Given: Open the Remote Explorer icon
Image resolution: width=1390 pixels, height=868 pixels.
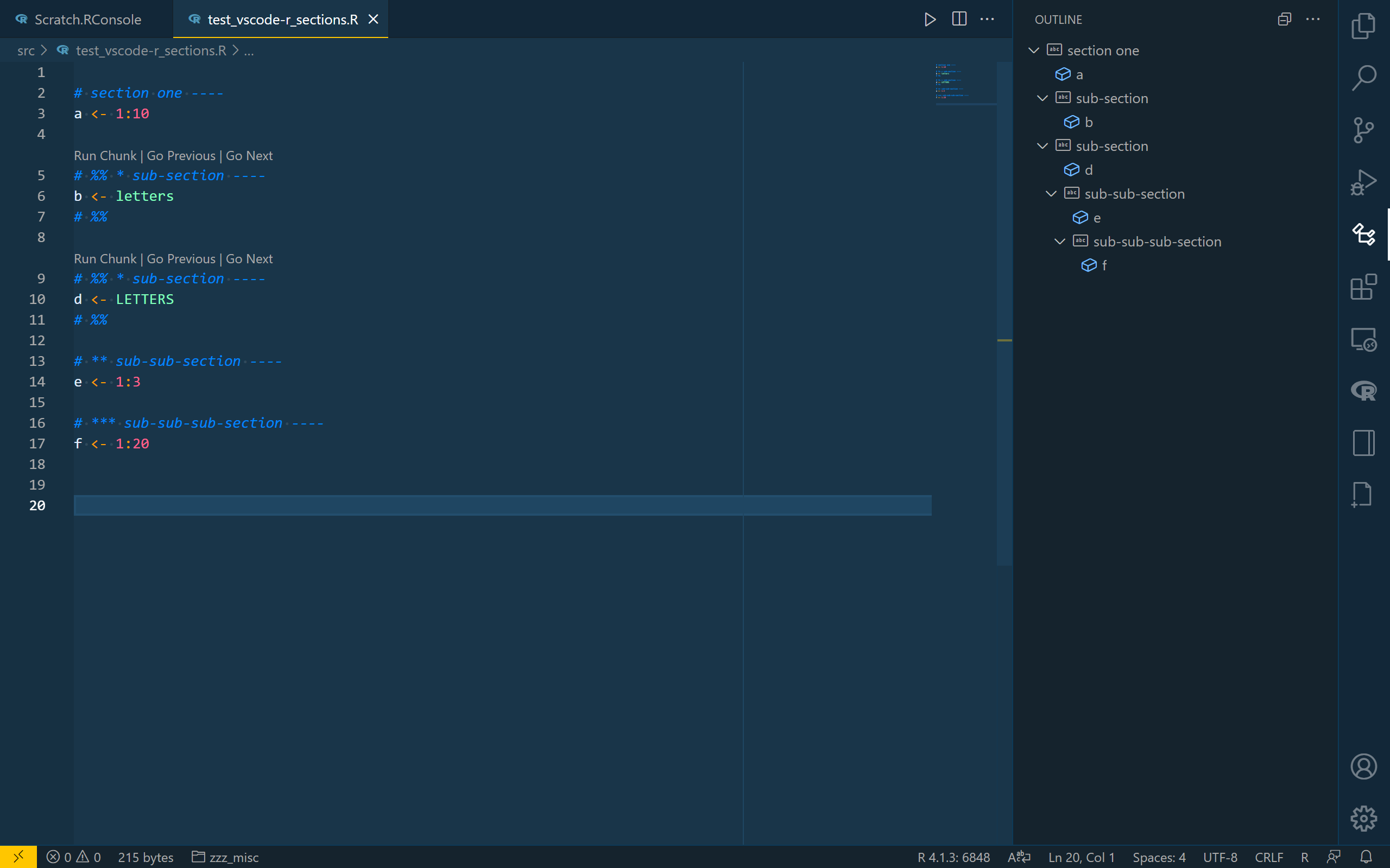Looking at the screenshot, I should (x=1363, y=339).
